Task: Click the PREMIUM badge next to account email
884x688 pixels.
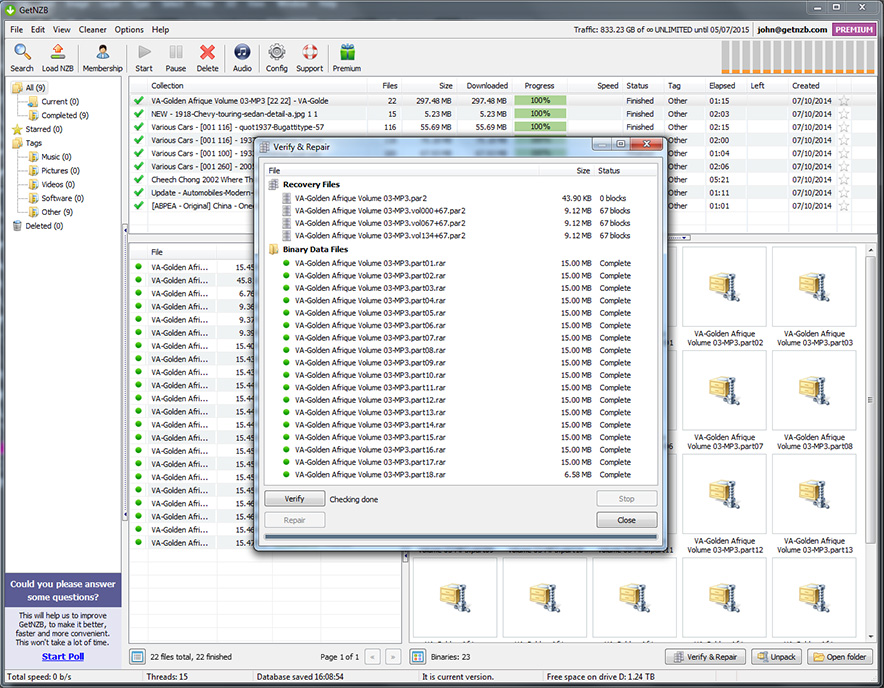Action: 854,29
